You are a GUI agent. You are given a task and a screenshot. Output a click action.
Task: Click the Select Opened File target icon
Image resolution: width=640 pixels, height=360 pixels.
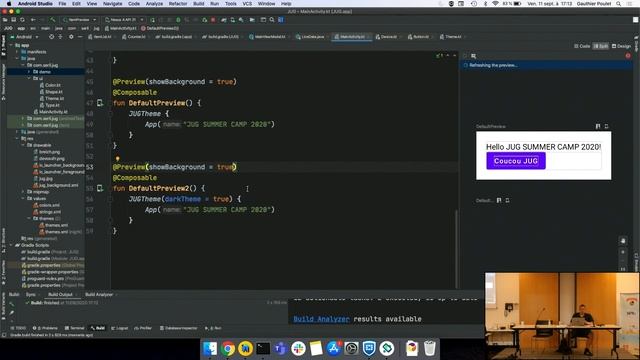click(x=51, y=37)
